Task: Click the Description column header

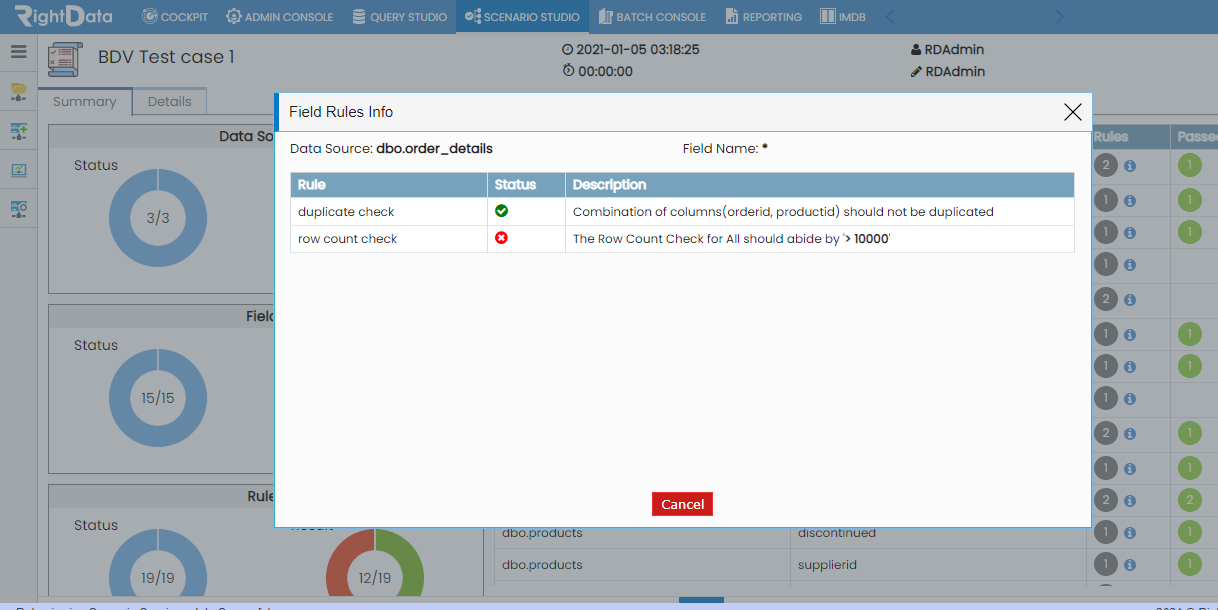Action: (x=820, y=185)
